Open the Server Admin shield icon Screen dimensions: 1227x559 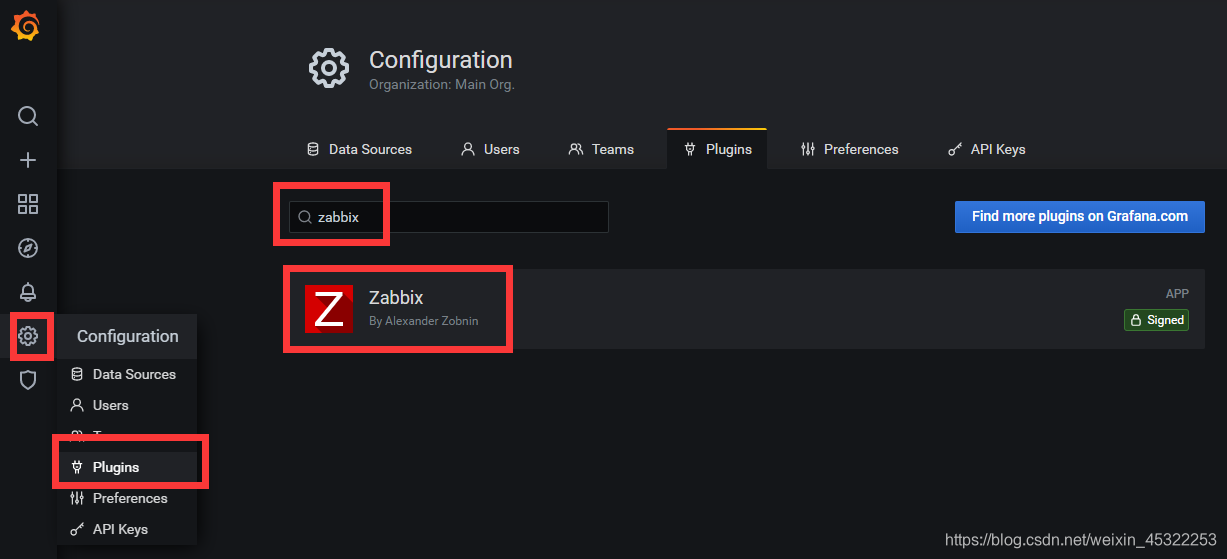(28, 380)
